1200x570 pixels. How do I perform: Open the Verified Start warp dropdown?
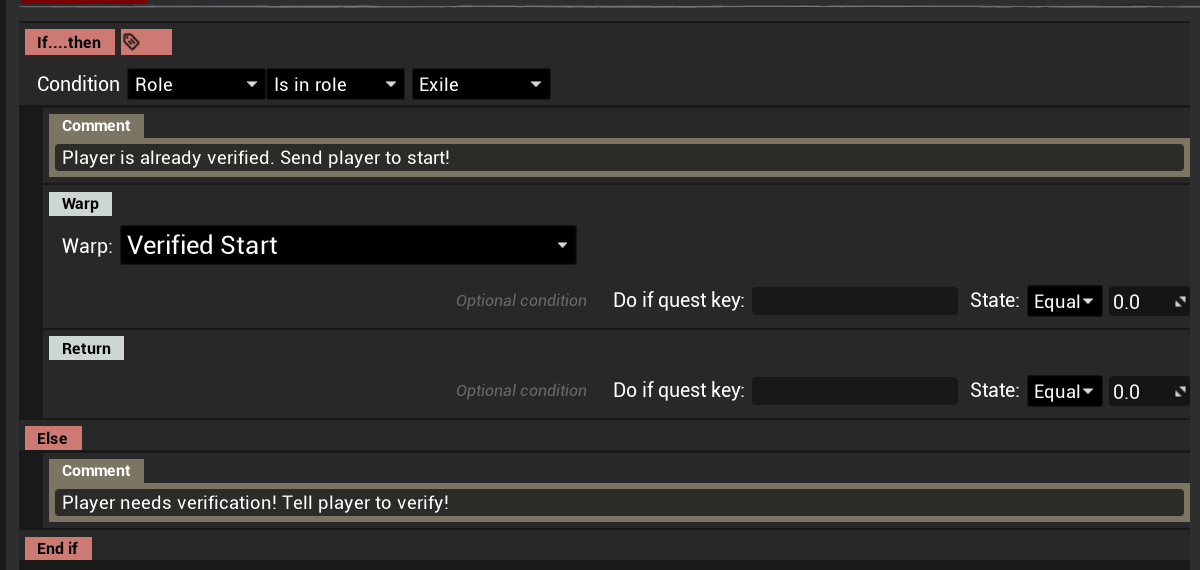click(348, 246)
